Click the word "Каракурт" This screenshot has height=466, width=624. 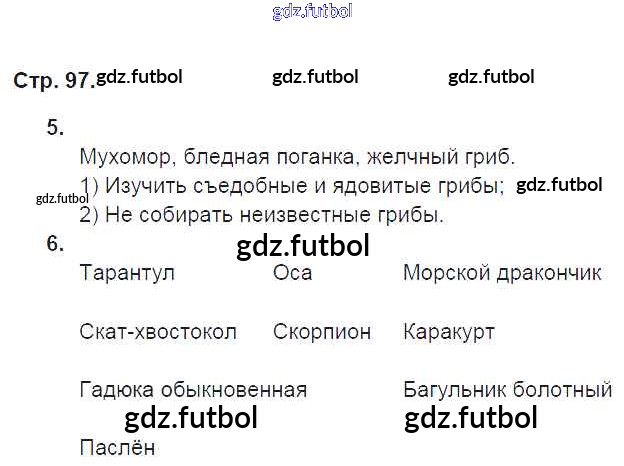(x=449, y=331)
